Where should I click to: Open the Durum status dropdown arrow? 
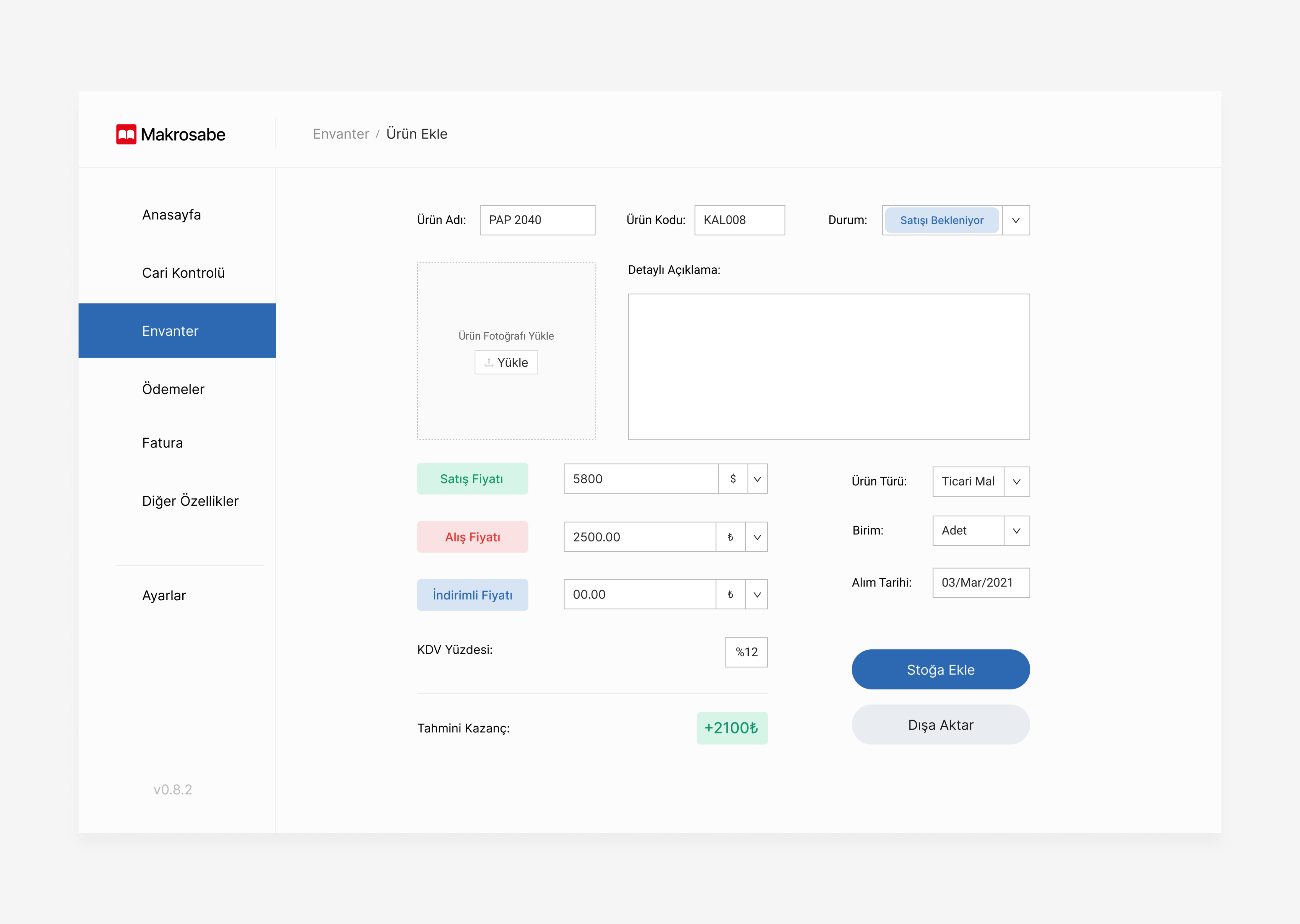pos(1016,220)
